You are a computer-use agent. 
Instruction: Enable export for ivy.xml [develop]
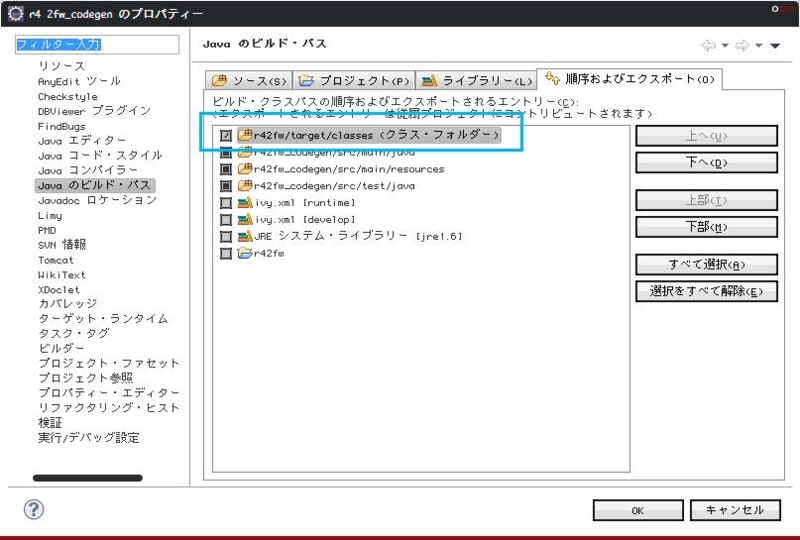point(226,219)
